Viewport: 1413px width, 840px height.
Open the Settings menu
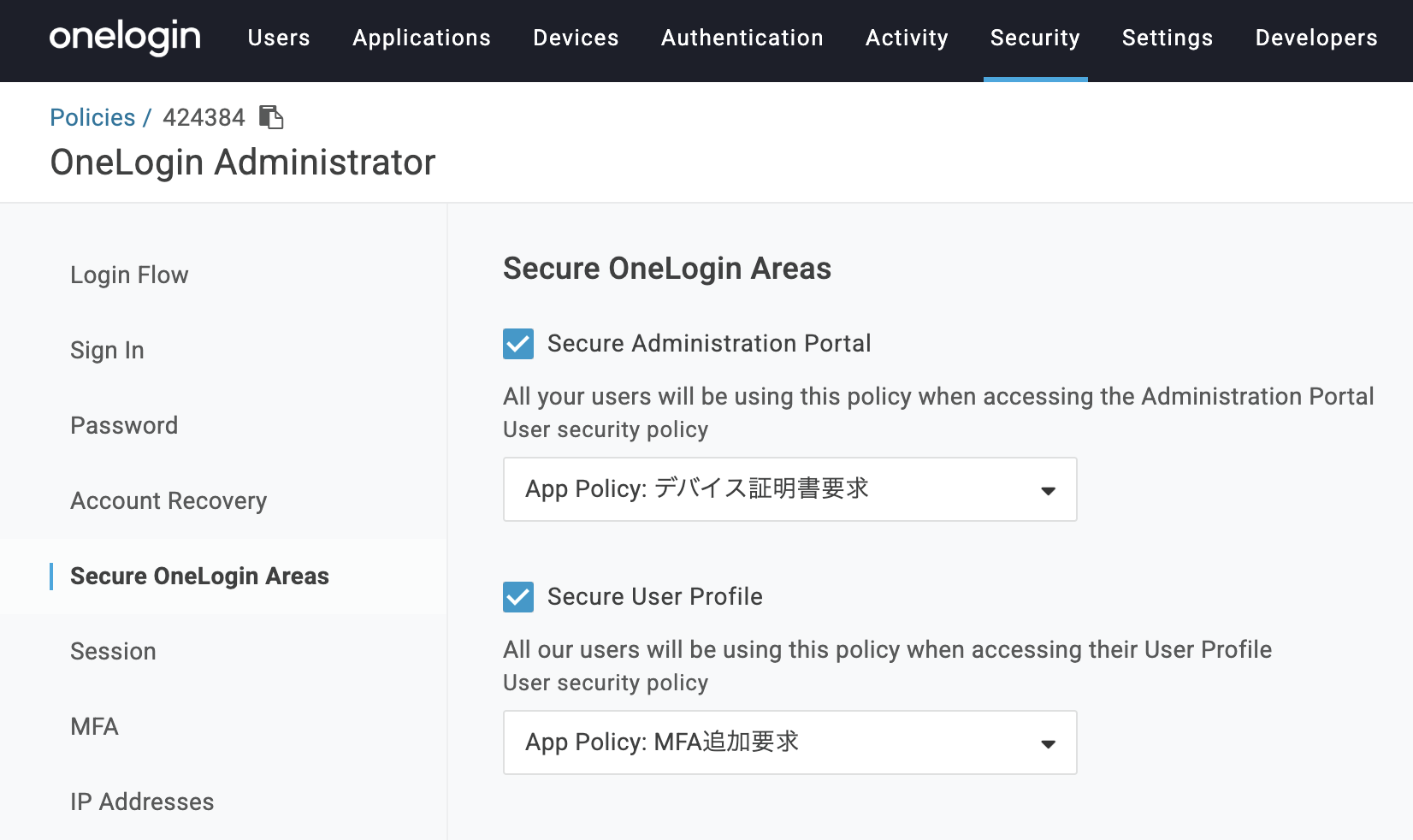[x=1168, y=38]
